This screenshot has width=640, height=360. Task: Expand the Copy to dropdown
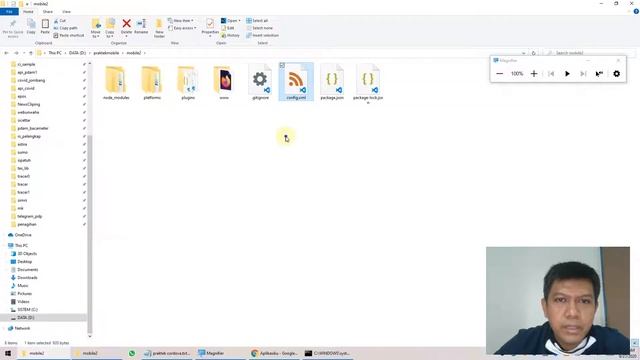point(110,34)
